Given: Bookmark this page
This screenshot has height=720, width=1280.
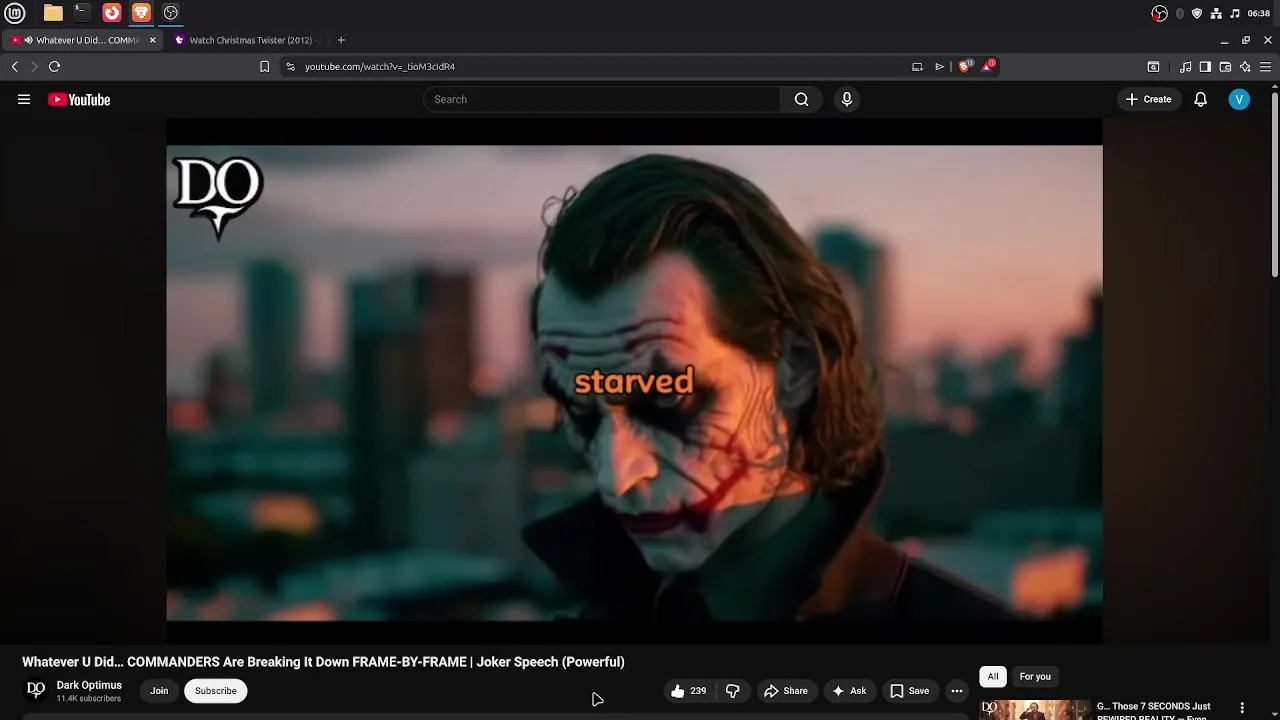Looking at the screenshot, I should (264, 66).
